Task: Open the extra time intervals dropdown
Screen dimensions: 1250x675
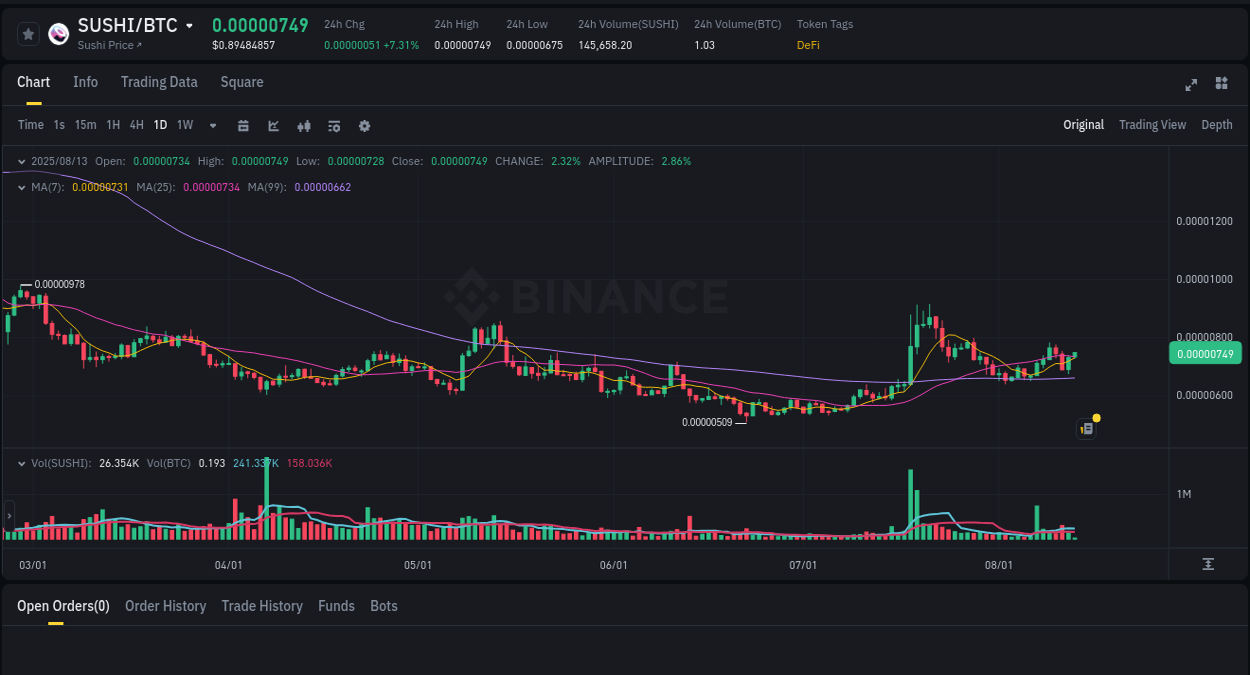Action: [x=212, y=125]
